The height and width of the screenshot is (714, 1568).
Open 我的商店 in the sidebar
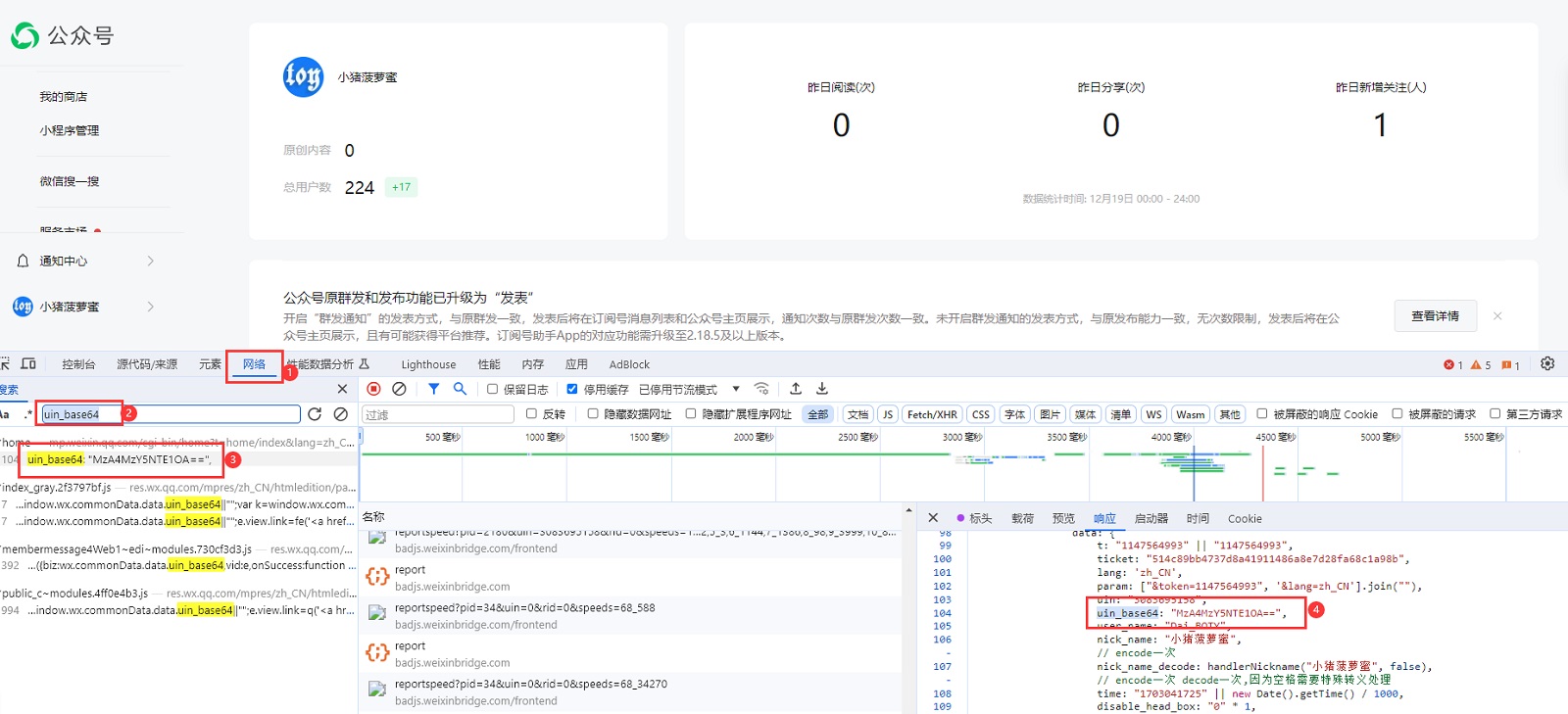click(x=64, y=97)
